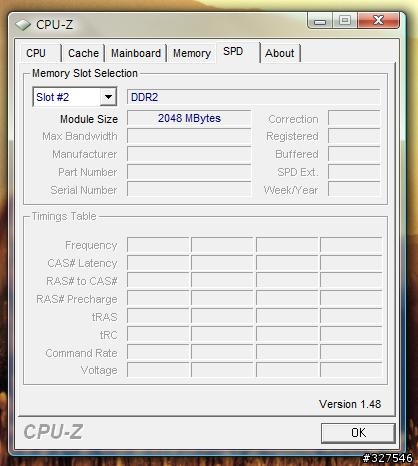Image resolution: width=418 pixels, height=466 pixels.
Task: Click the Week/Year field
Action: [x=354, y=189]
